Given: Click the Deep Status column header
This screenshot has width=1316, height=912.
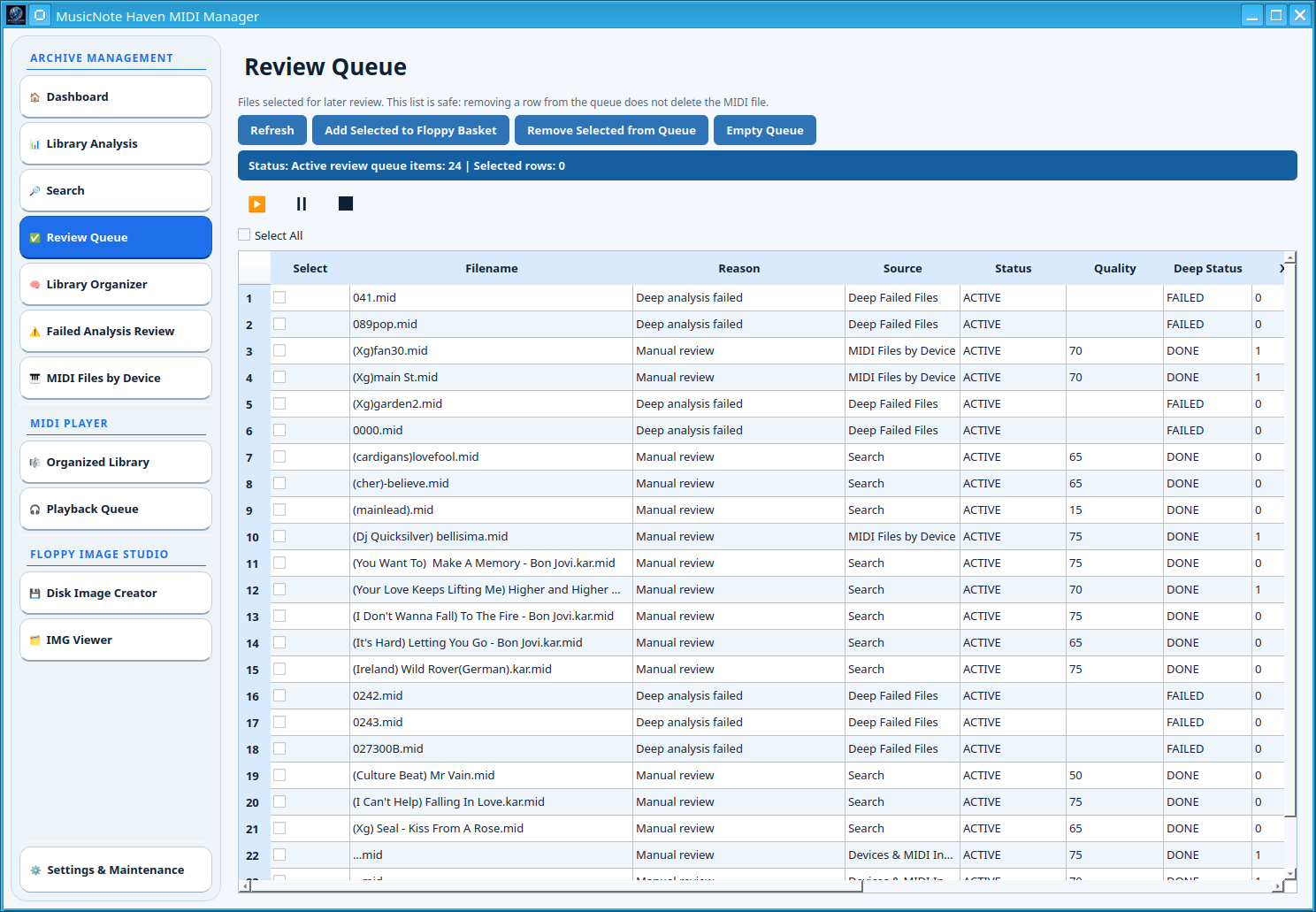Looking at the screenshot, I should (x=1208, y=269).
